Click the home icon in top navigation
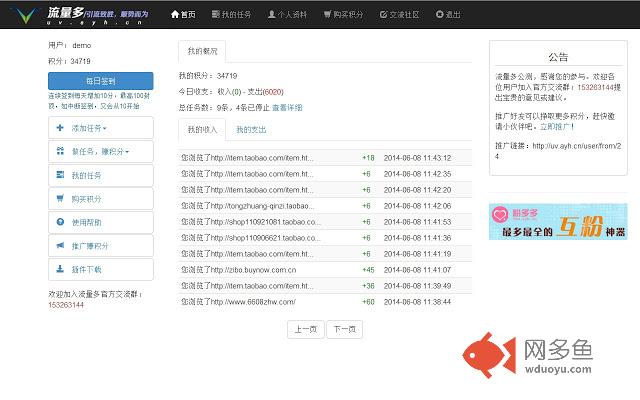The image size is (640, 400). tap(175, 14)
